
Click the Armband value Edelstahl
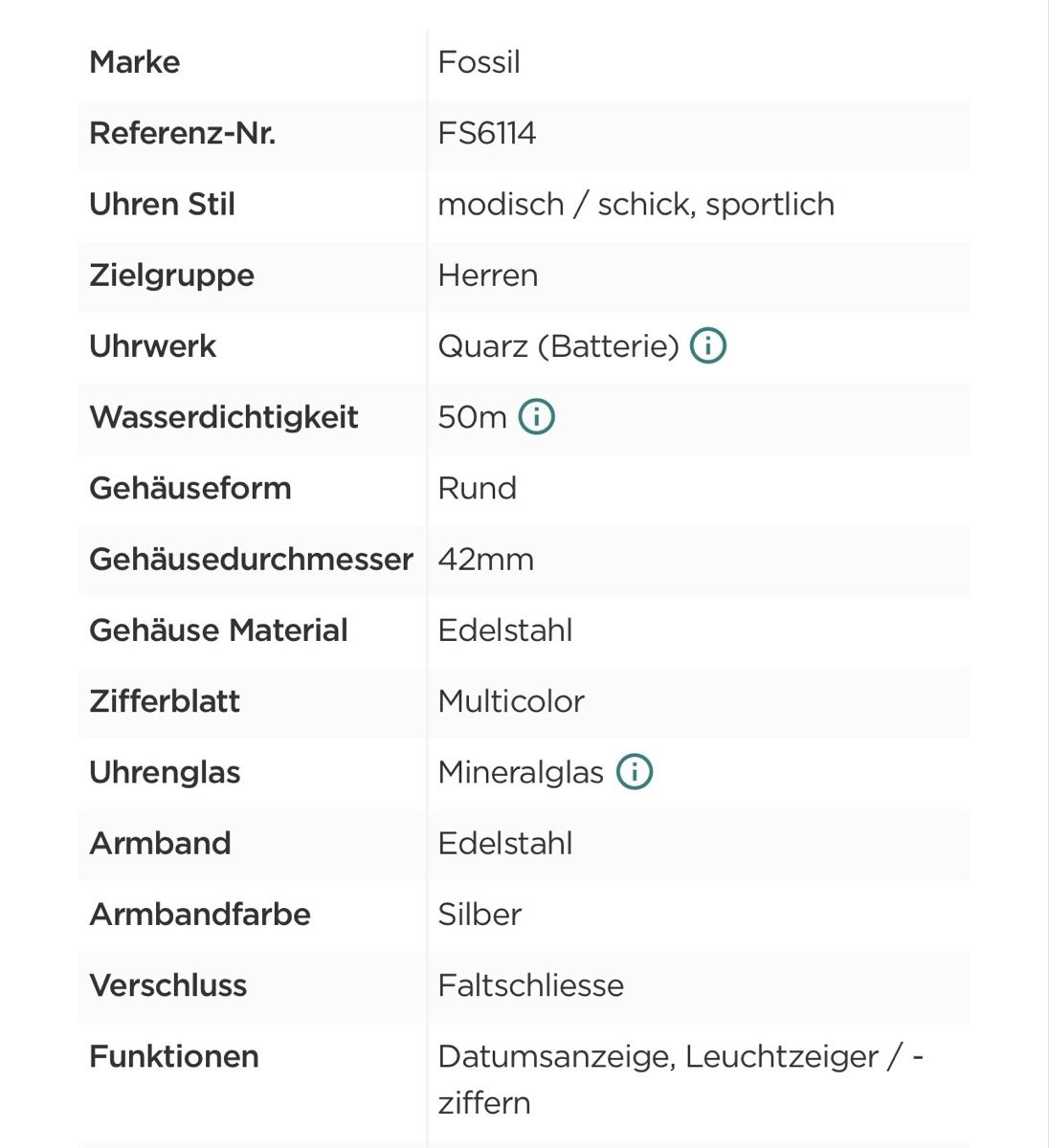point(505,843)
